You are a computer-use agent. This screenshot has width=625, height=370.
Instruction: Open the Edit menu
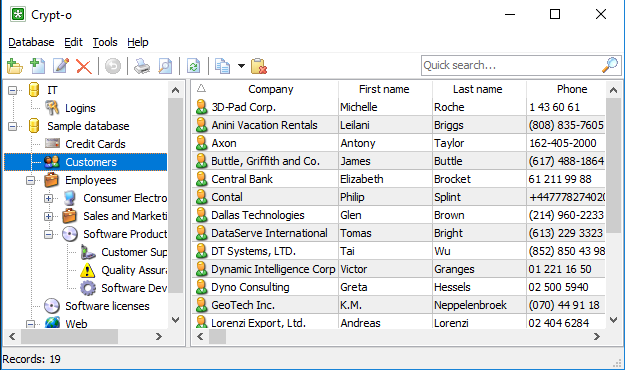tap(73, 42)
